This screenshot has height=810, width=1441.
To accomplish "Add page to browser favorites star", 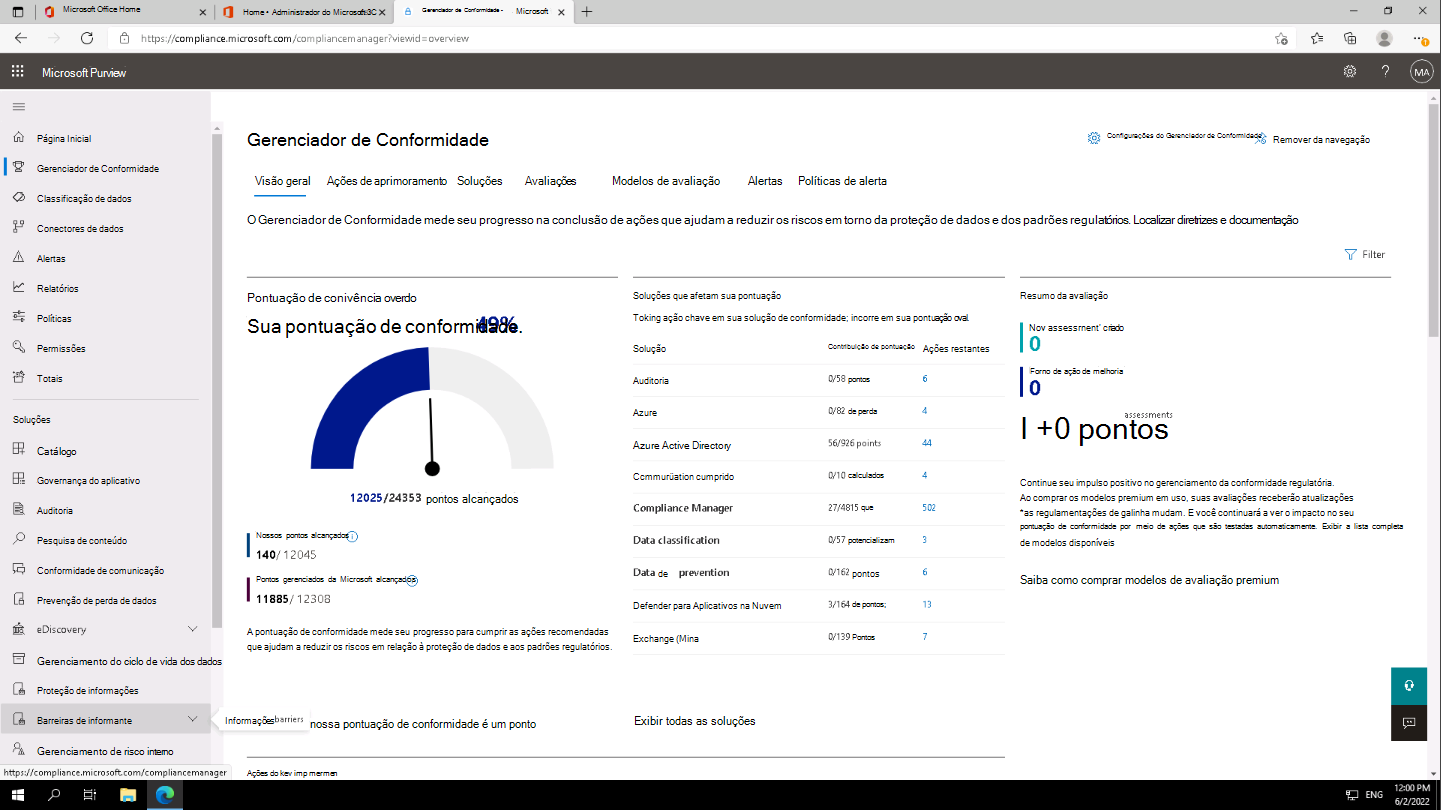I will (1281, 38).
